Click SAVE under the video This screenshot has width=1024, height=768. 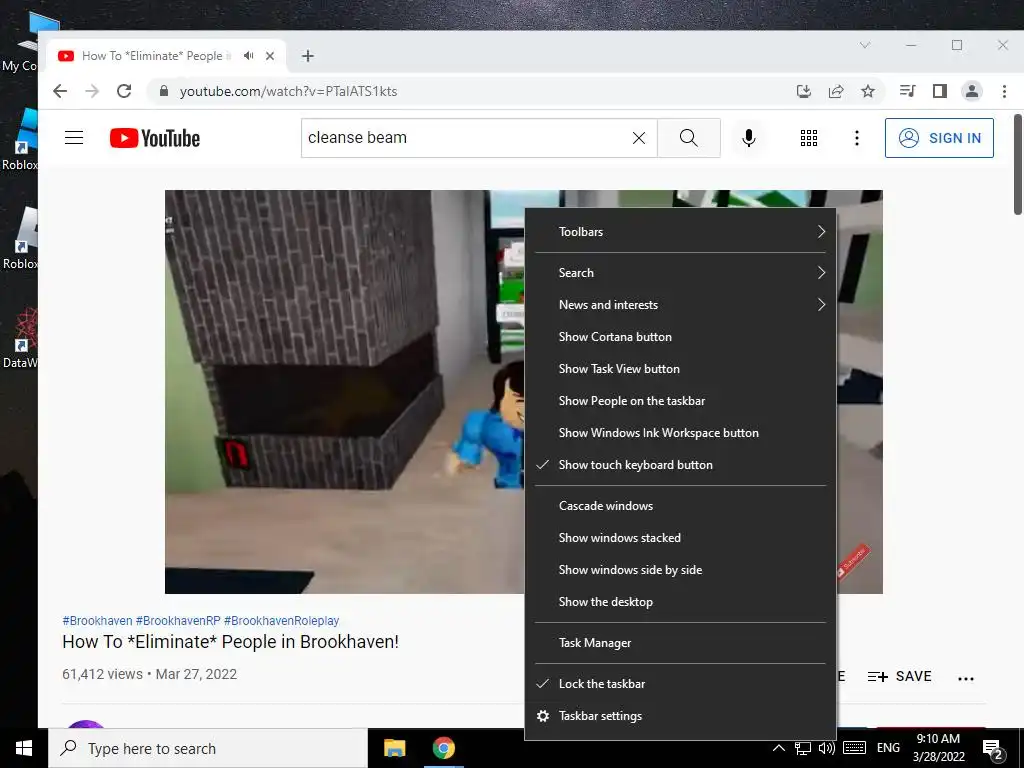tap(899, 677)
